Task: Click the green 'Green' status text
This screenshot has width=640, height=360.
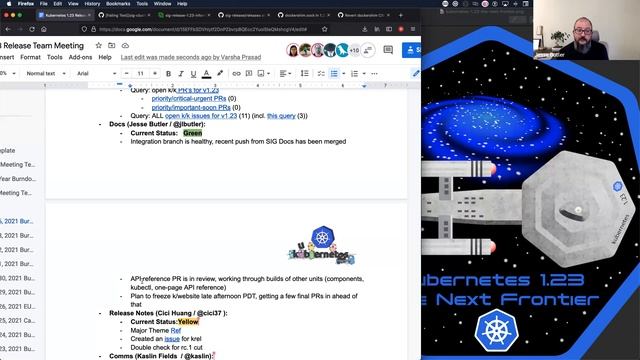Action: 193,133
